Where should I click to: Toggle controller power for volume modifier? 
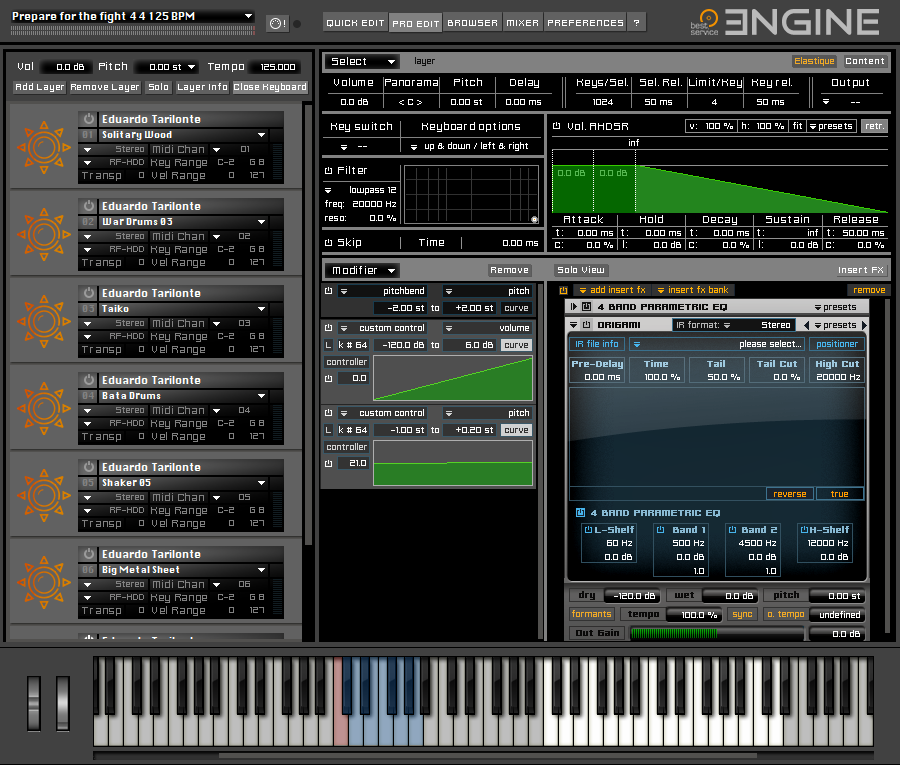(328, 378)
